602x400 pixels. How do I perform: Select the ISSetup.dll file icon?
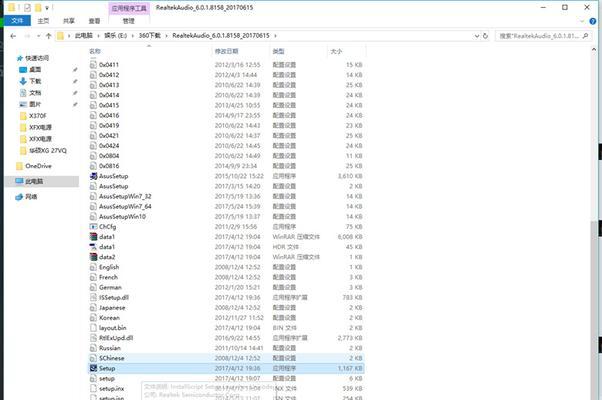[x=93, y=298]
